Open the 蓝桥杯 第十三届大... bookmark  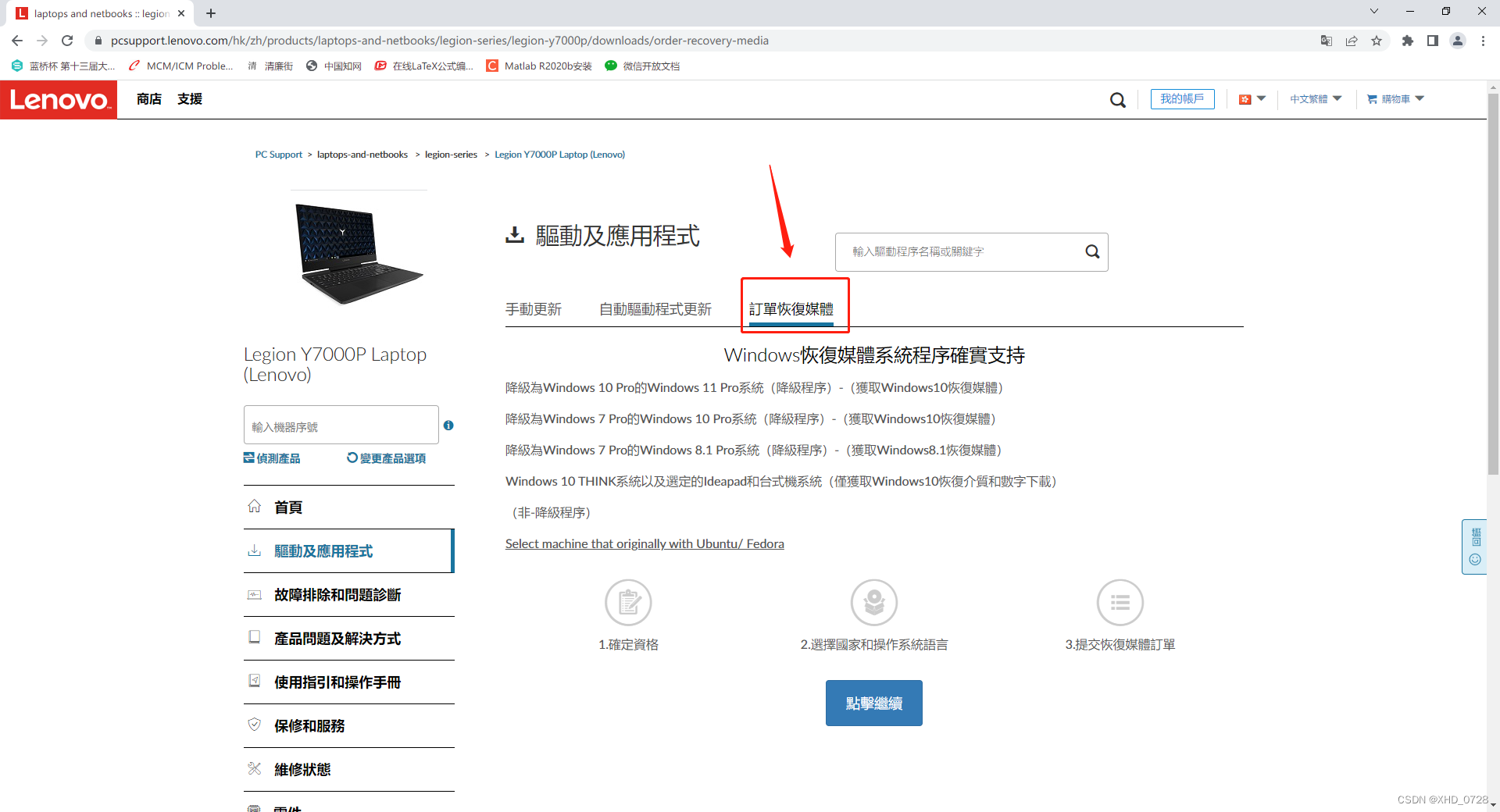click(x=64, y=66)
